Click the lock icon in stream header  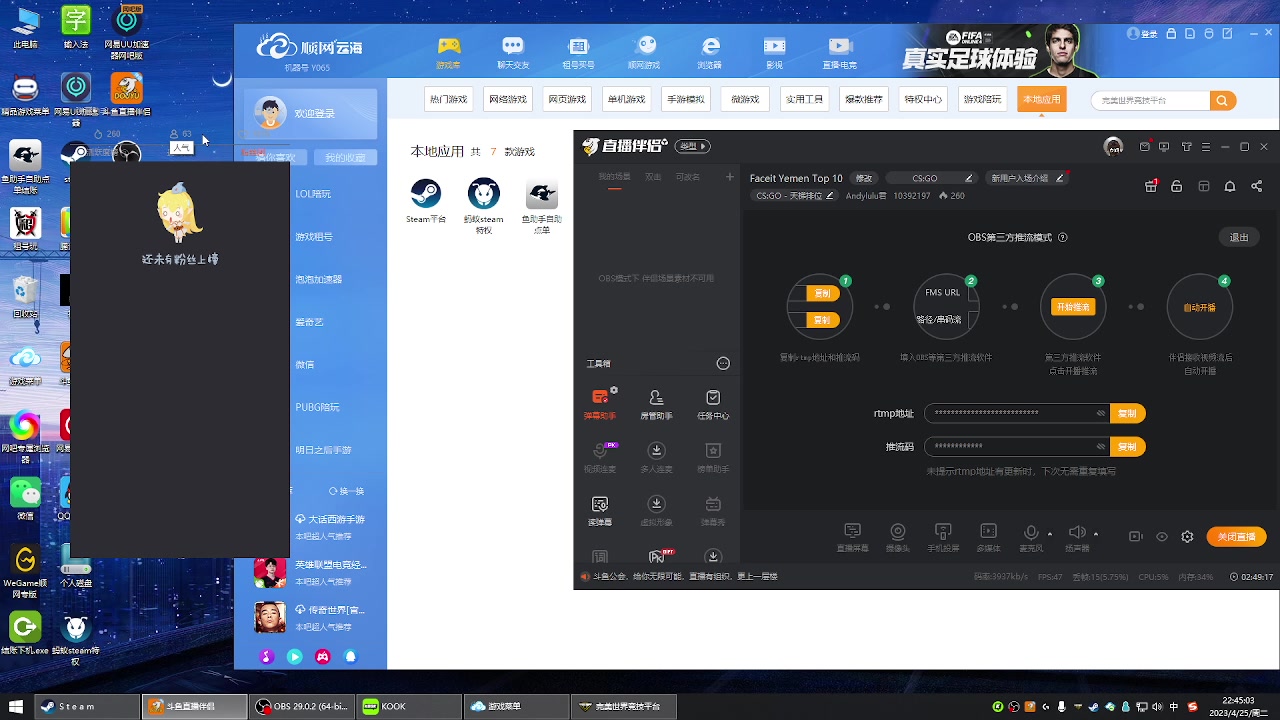tap(1177, 186)
